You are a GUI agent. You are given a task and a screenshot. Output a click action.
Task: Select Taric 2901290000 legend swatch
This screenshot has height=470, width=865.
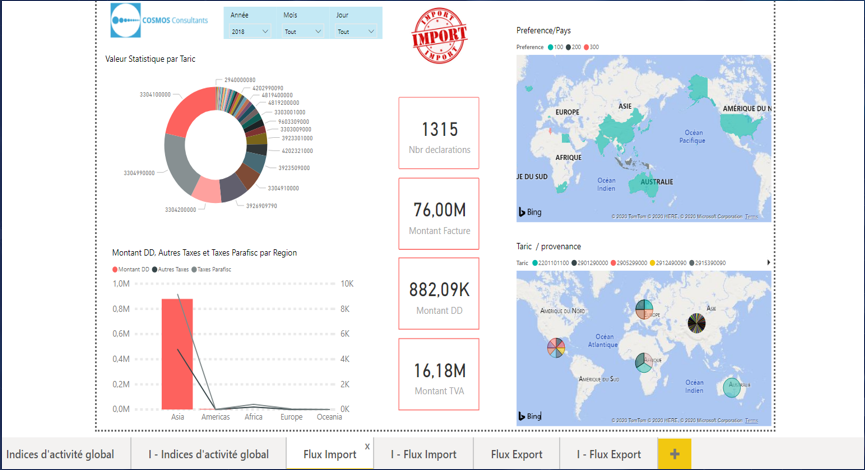coord(574,263)
